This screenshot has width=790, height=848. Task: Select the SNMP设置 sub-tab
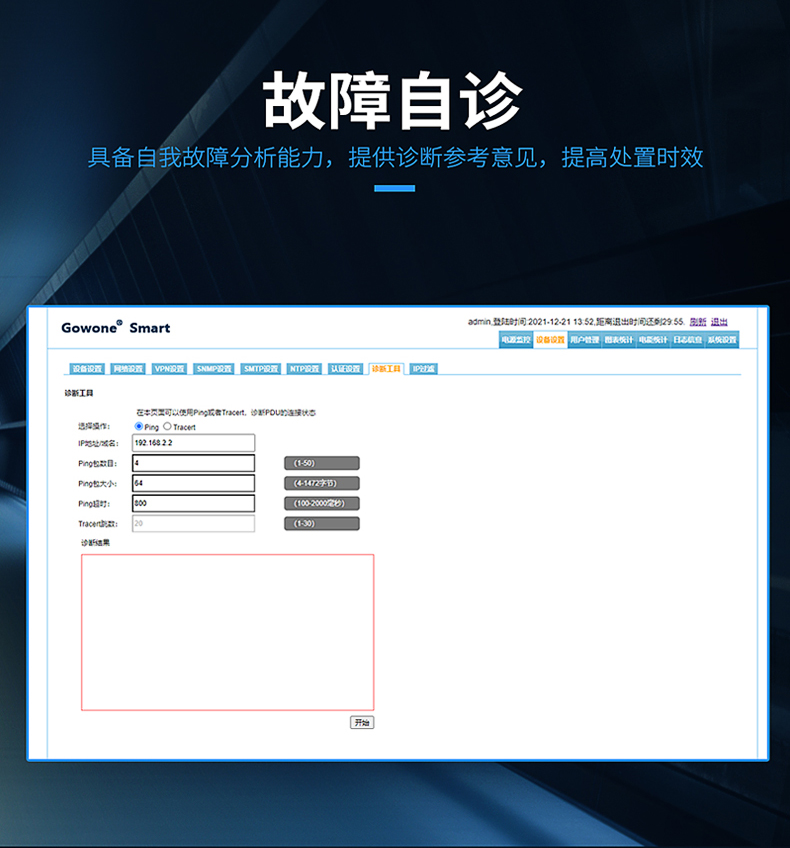point(213,369)
